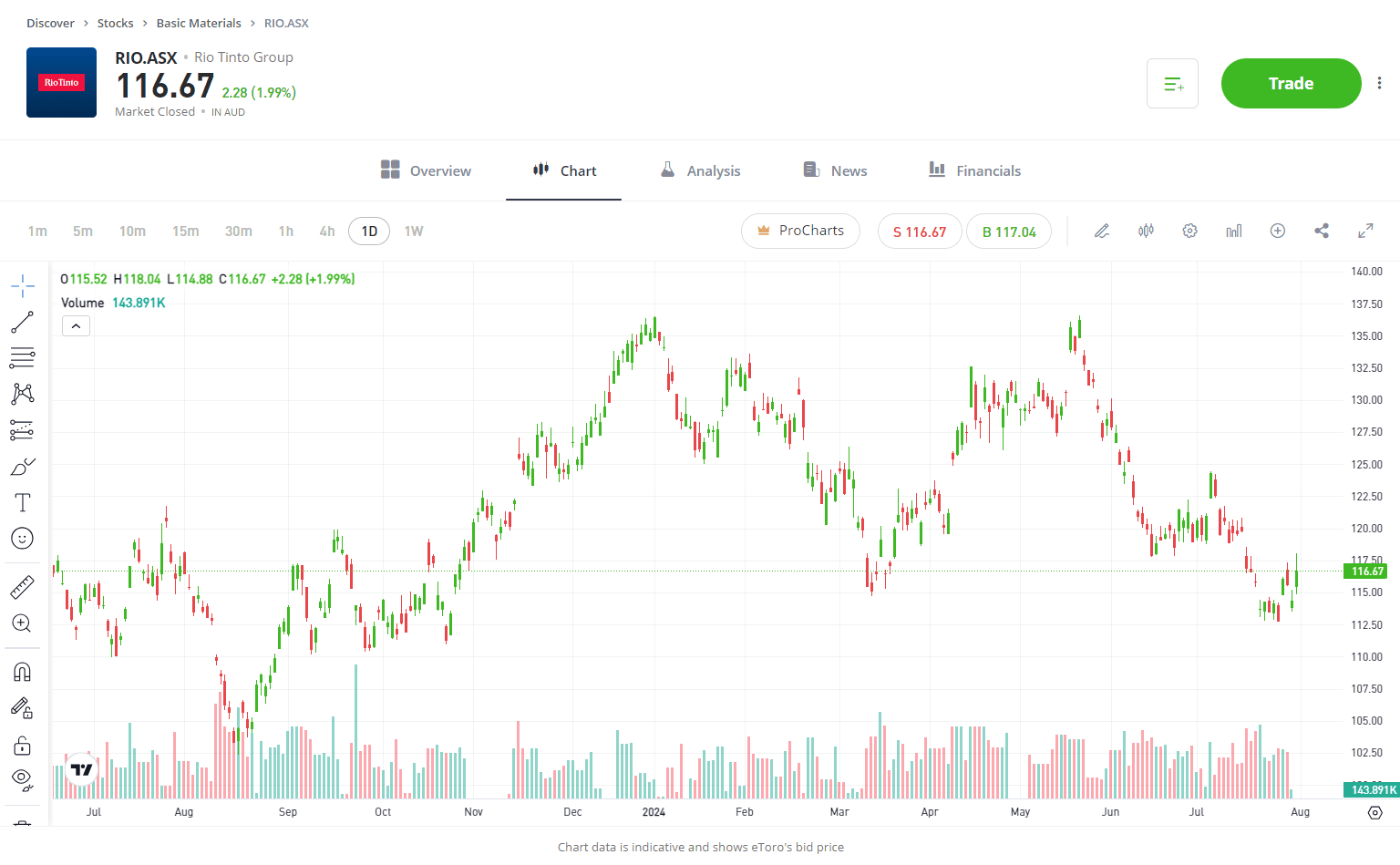Viewport: 1400px width, 865px height.
Task: Click the sell price S 116.67 button
Action: click(920, 232)
